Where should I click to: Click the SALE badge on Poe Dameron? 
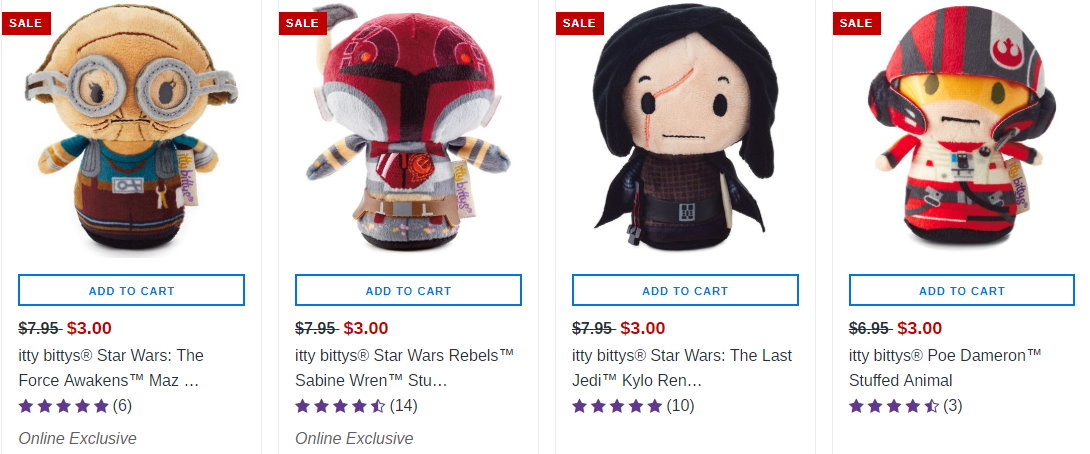[856, 23]
